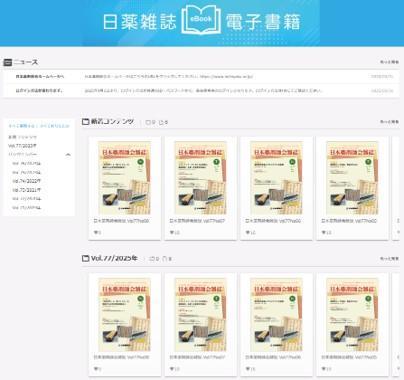404x380 pixels.
Task: Click the more link for 新着コンテンツ section
Action: [389, 122]
